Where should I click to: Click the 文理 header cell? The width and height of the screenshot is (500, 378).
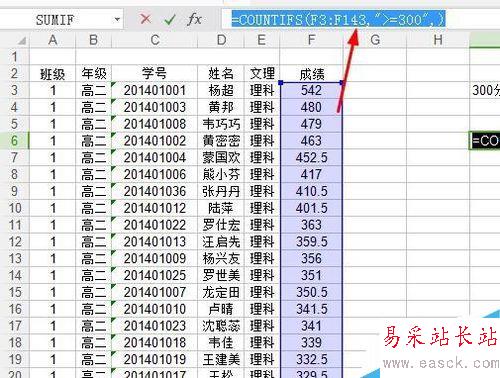[262, 73]
